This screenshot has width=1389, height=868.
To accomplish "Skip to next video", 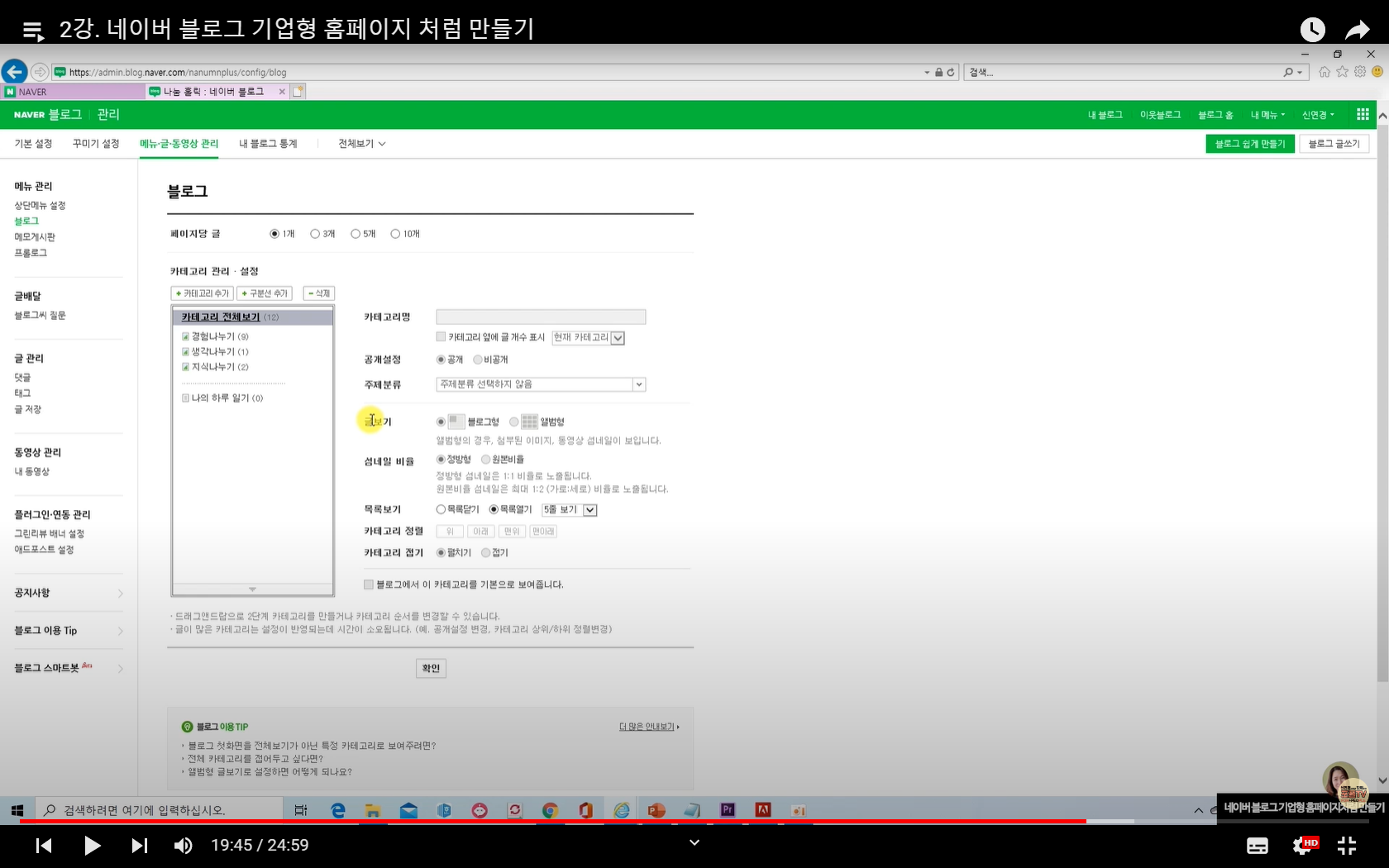I will [139, 845].
